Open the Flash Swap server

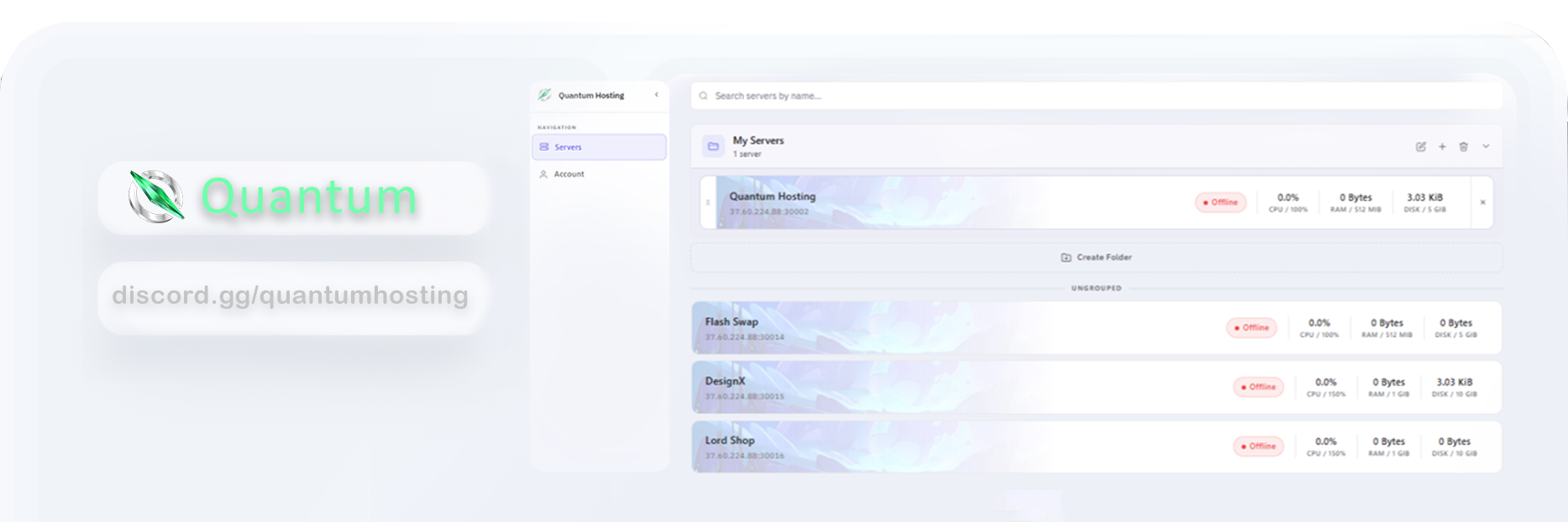(x=1096, y=328)
